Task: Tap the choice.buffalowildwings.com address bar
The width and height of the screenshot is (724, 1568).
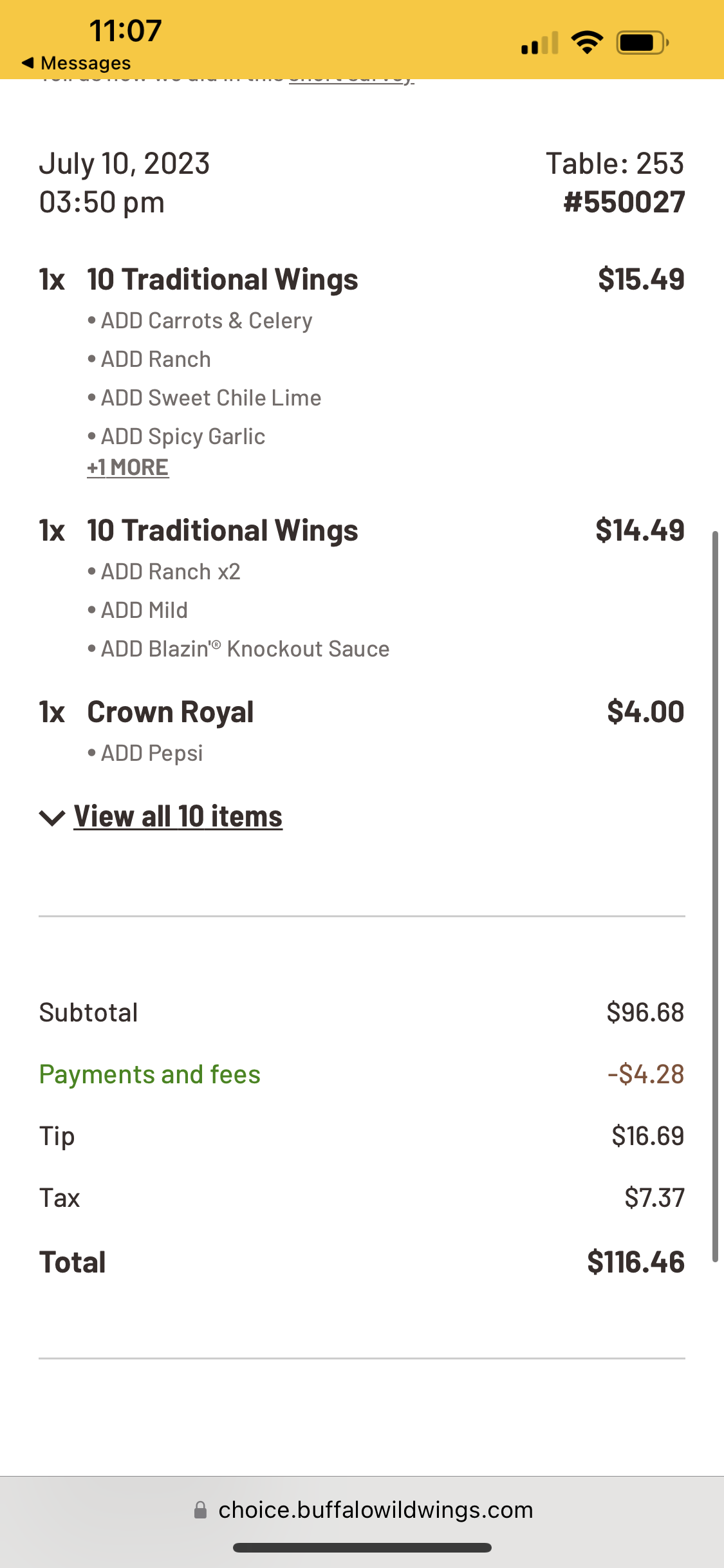Action: (x=375, y=1510)
